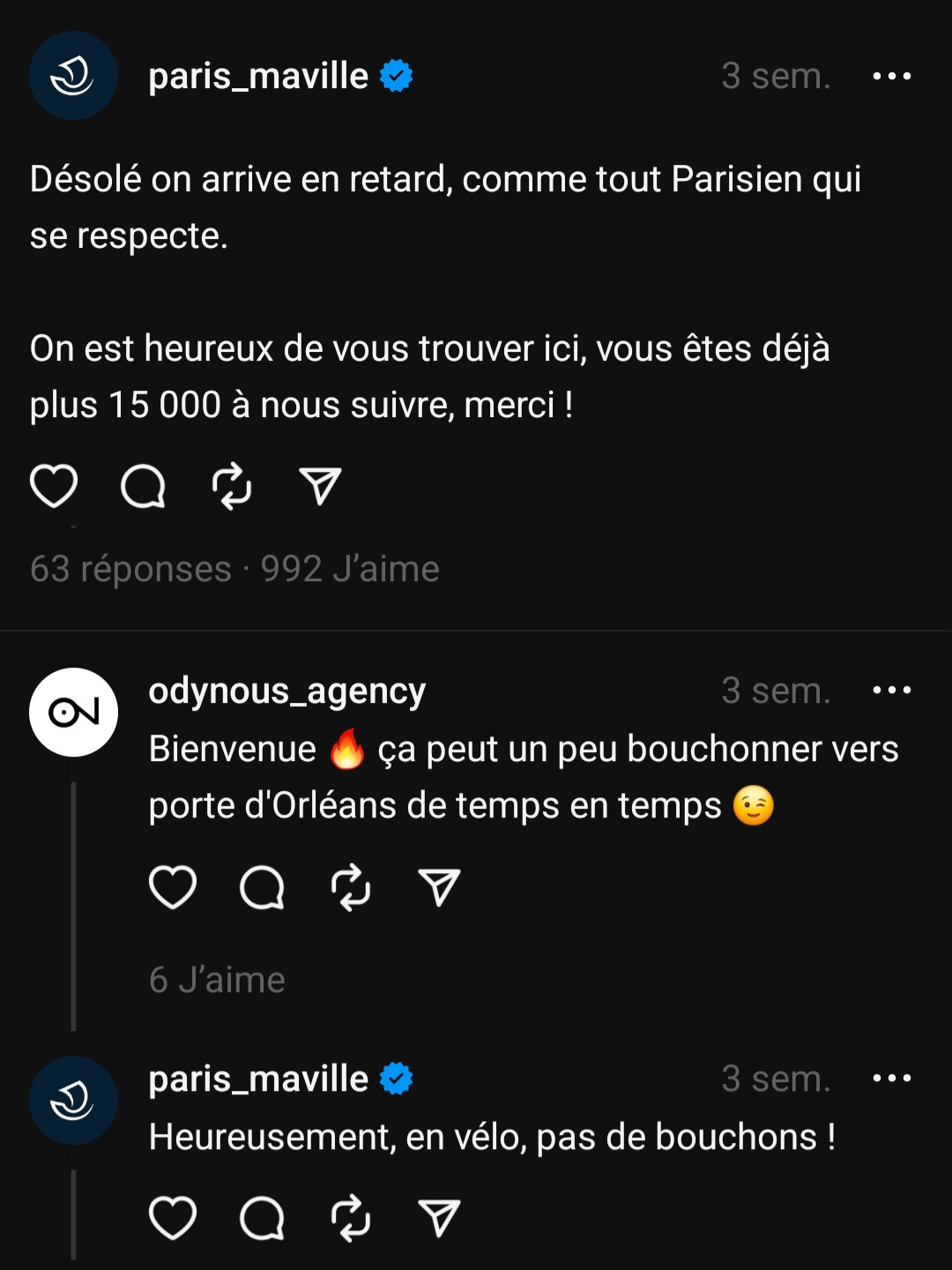This screenshot has width=952, height=1270.
Task: Share the odynous_agency reply
Action: point(439,887)
